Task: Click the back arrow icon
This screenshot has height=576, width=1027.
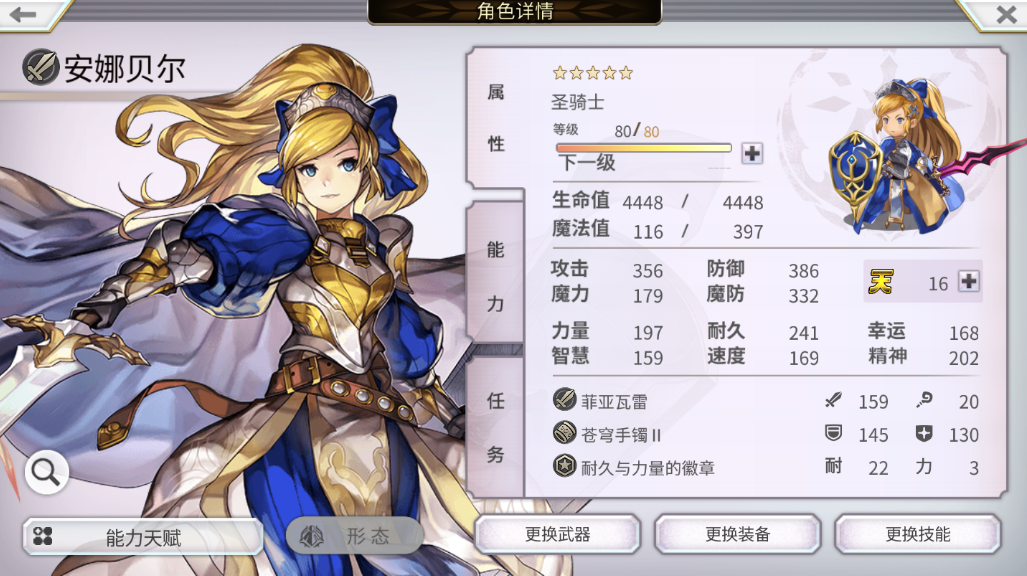Action: (24, 14)
